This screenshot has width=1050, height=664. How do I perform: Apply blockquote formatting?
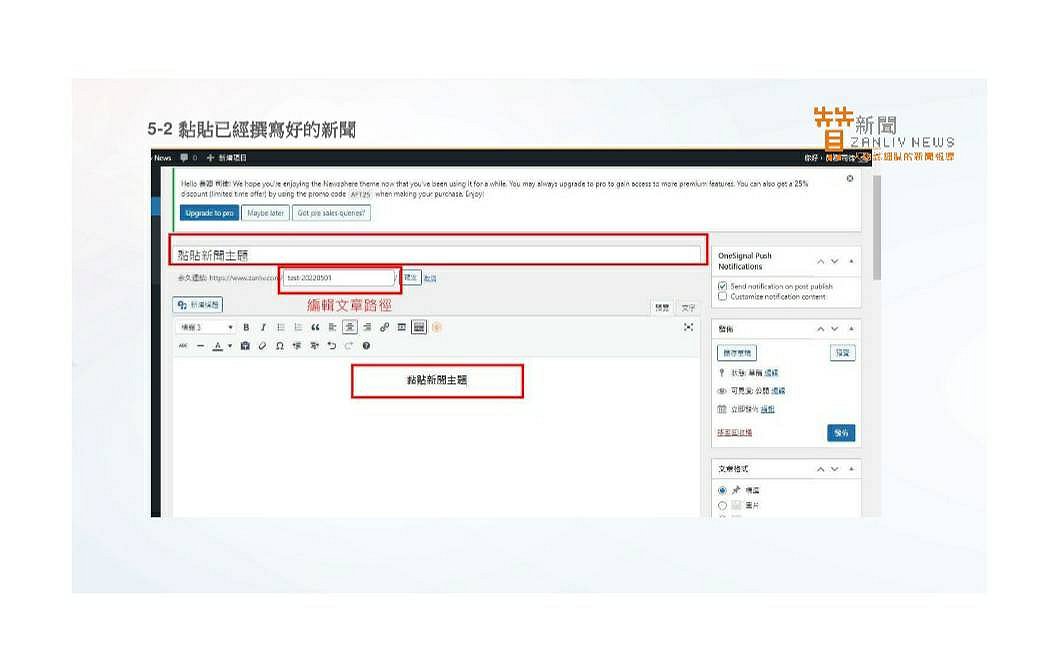coord(315,327)
